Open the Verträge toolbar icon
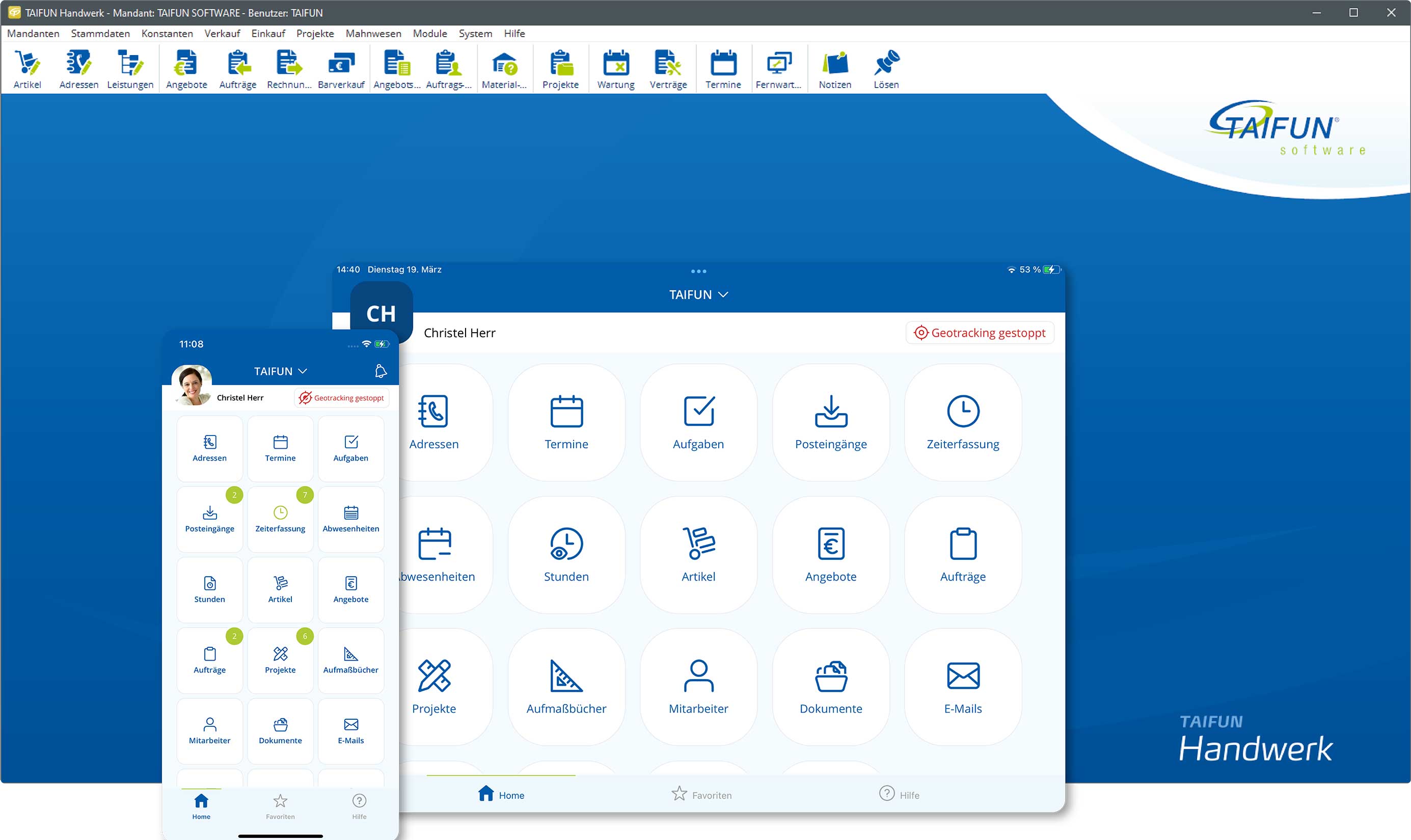 pyautogui.click(x=668, y=68)
